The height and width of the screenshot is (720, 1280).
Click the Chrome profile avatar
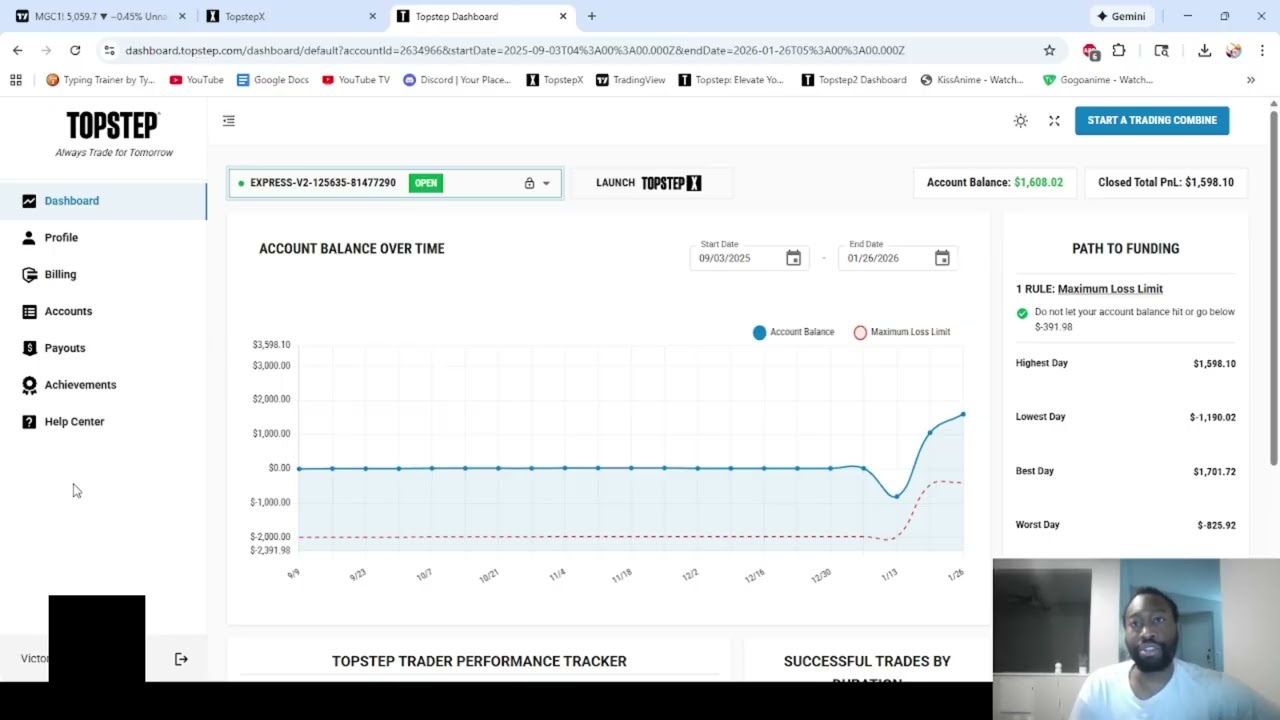click(x=1233, y=50)
